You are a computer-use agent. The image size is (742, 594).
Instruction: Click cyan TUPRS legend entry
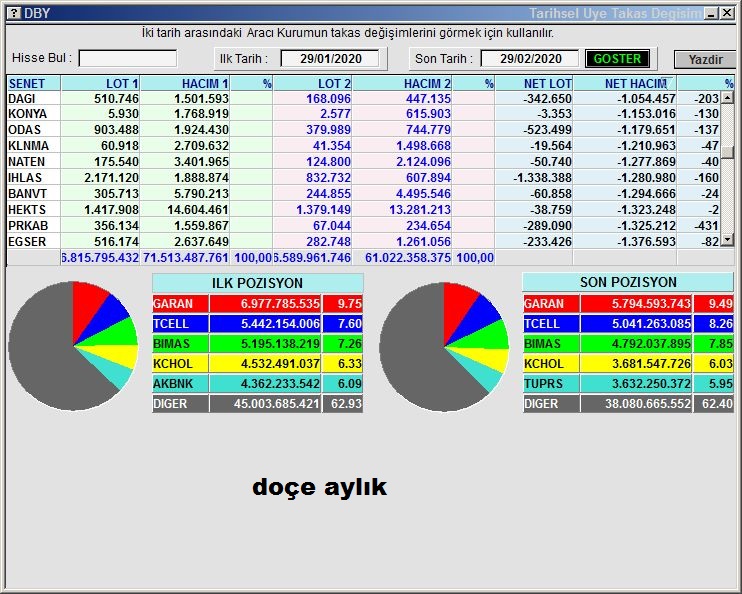551,384
